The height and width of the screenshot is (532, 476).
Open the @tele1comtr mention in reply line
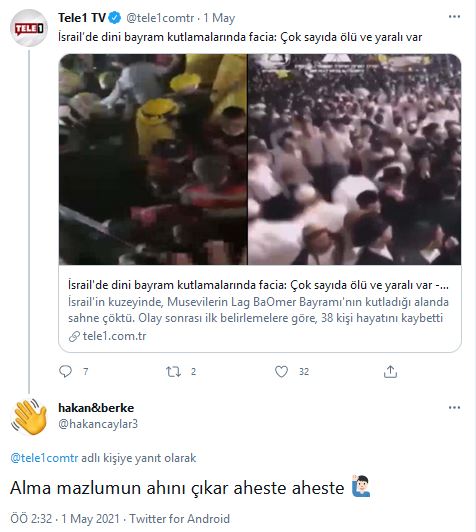pos(44,458)
